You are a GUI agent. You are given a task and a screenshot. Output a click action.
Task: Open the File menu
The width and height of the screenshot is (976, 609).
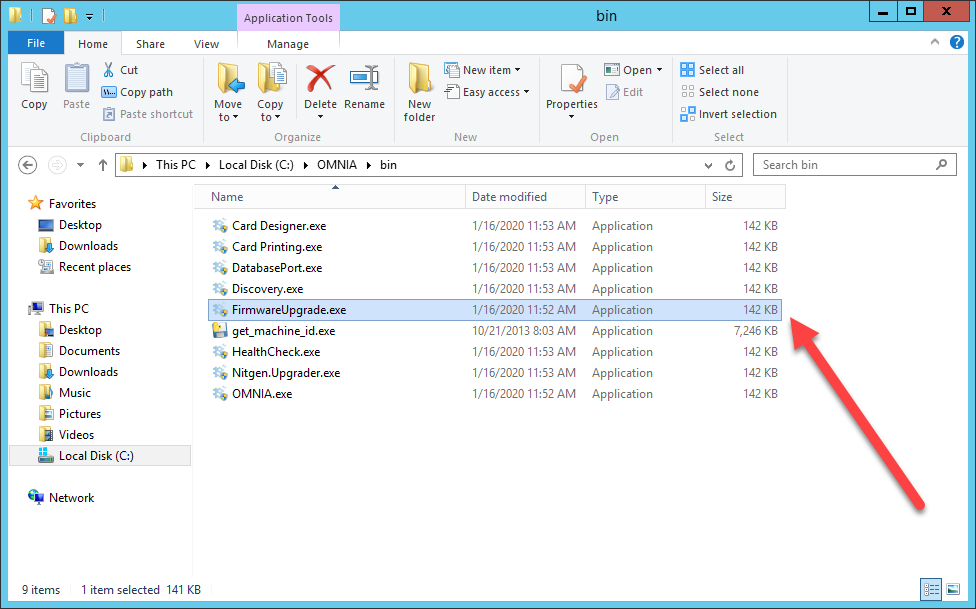pyautogui.click(x=36, y=43)
